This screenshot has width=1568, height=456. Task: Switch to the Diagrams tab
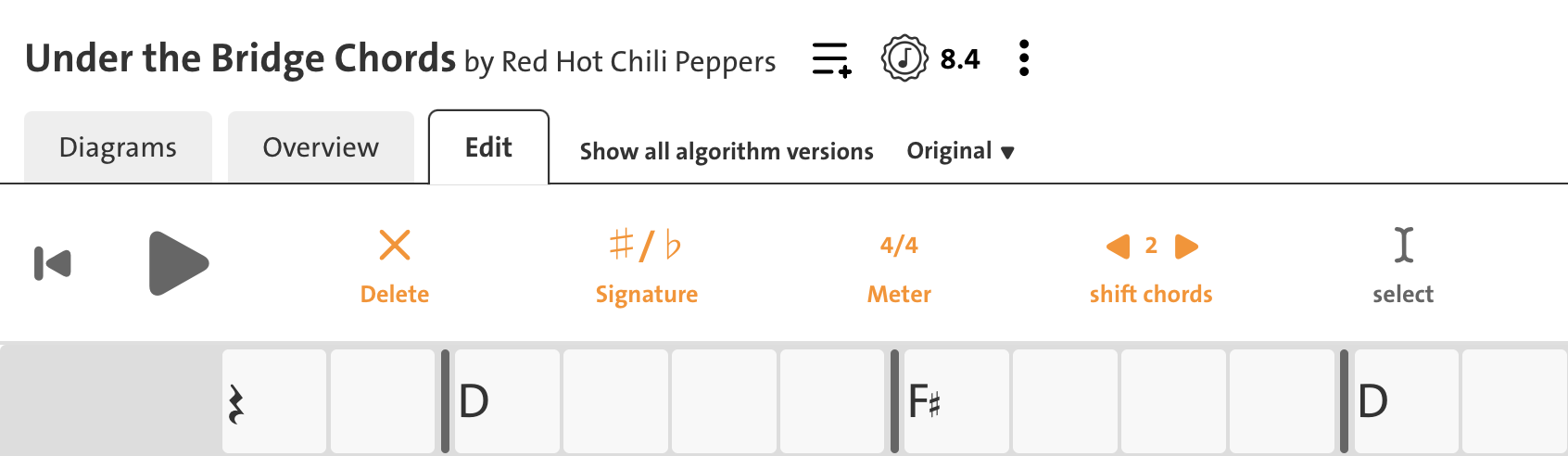point(118,147)
